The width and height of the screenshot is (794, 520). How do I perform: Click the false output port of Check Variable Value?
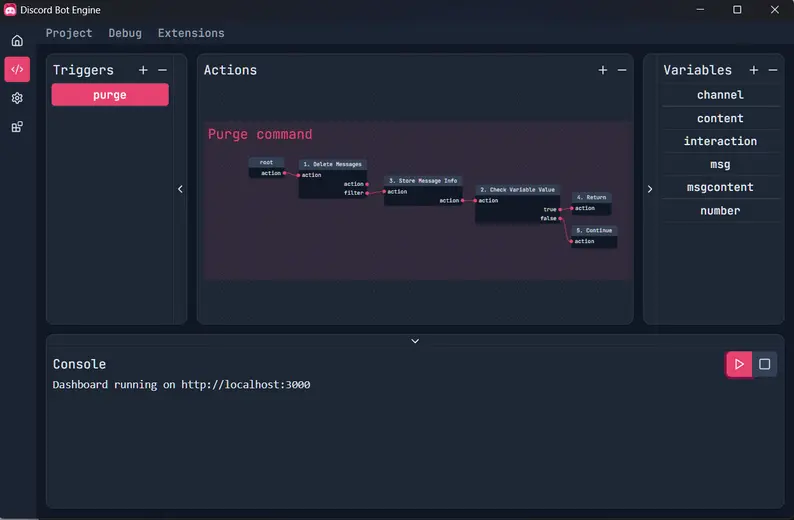[x=560, y=219]
